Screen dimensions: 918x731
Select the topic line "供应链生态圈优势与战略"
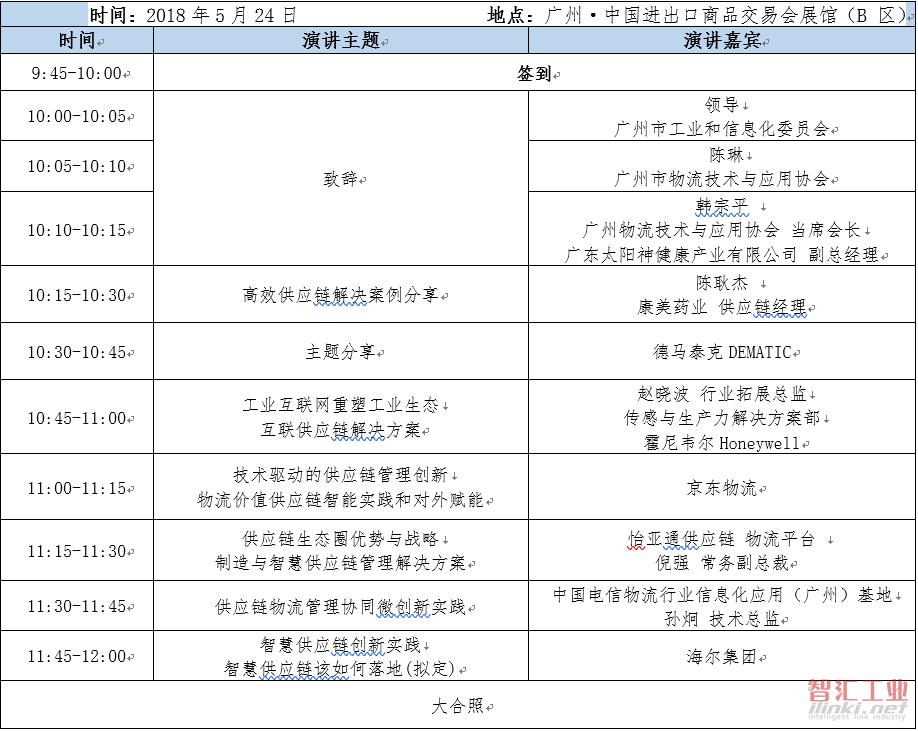click(341, 538)
